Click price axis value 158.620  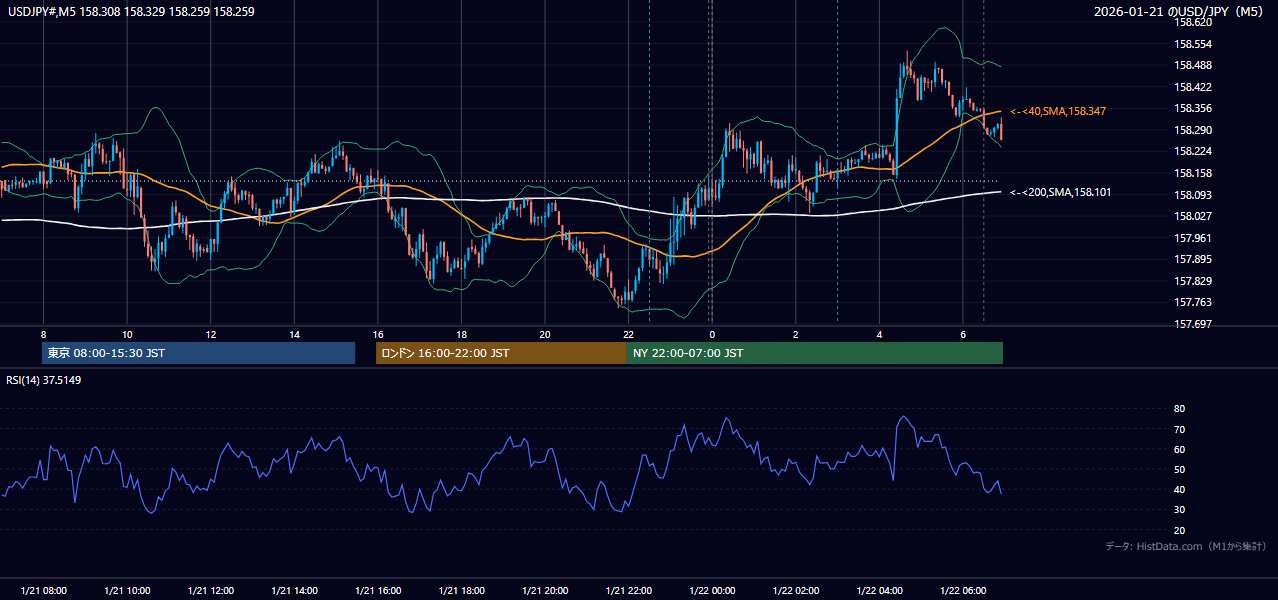tap(1192, 22)
